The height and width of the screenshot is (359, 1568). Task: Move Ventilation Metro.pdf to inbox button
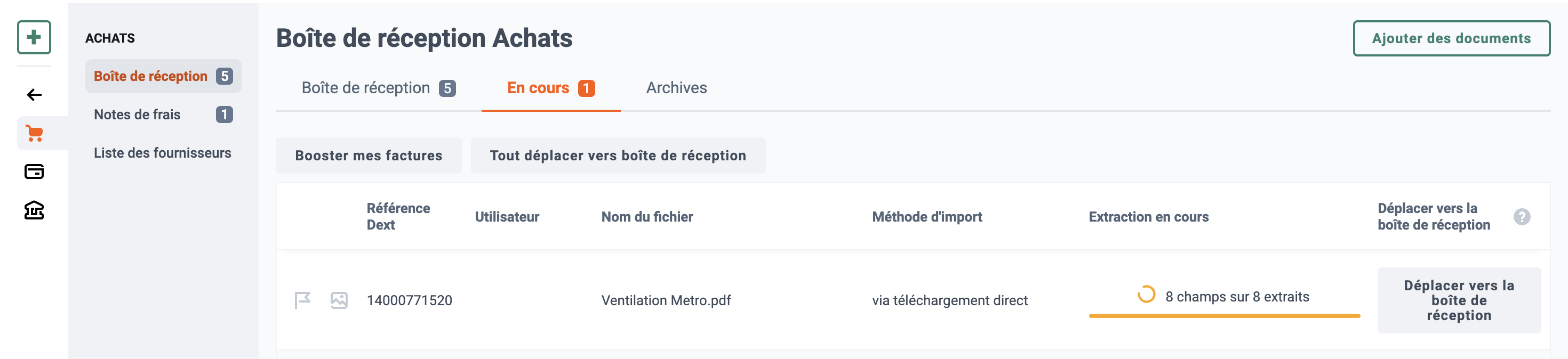tap(1459, 300)
